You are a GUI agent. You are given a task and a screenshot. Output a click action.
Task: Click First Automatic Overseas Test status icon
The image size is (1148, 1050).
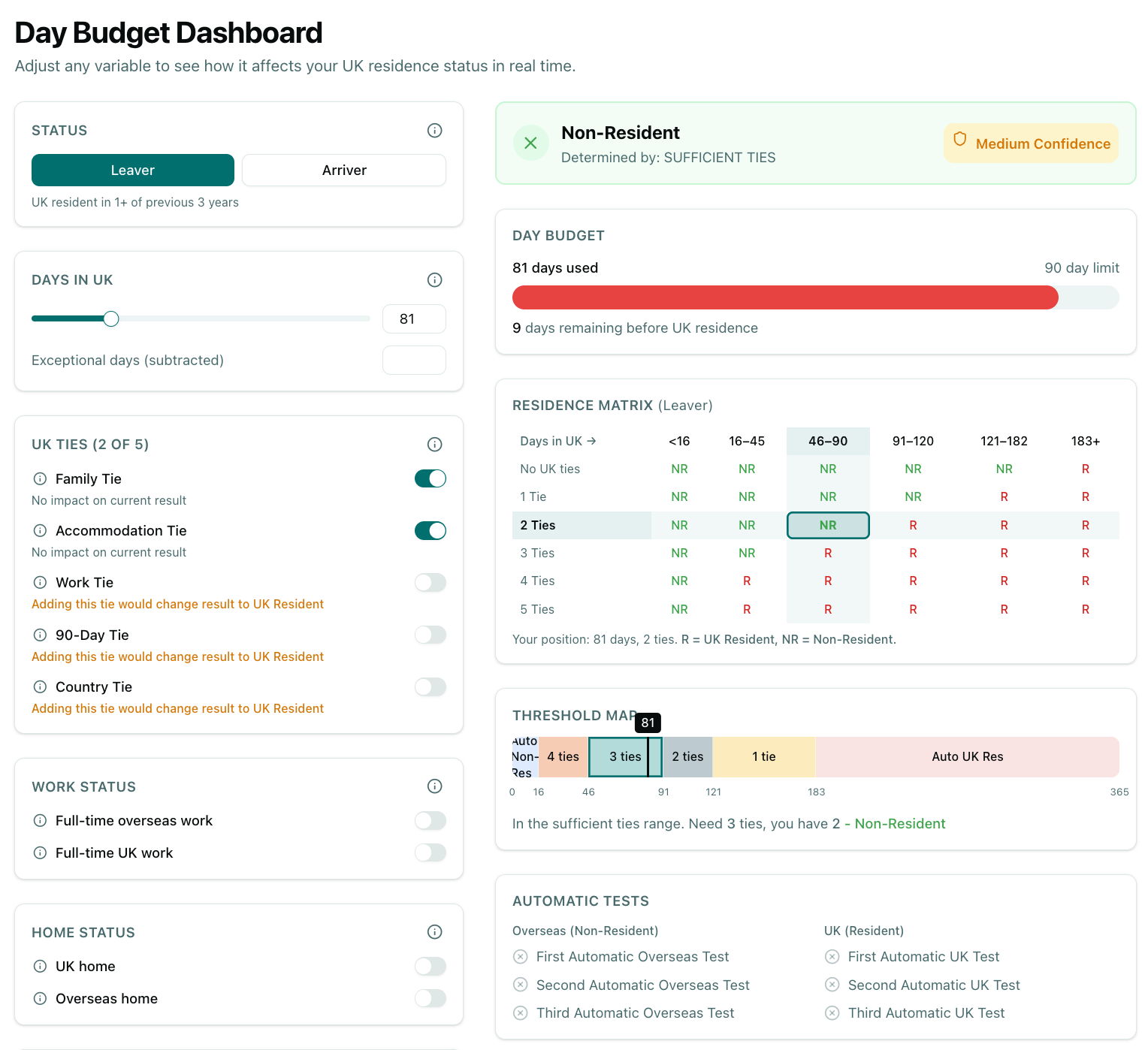(521, 957)
